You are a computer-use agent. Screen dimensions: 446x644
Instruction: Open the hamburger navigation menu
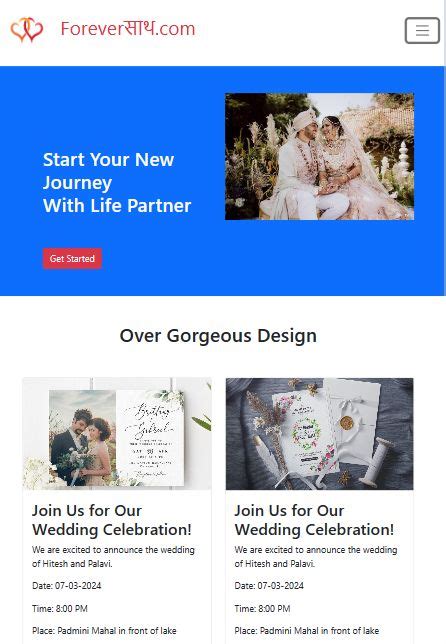tap(422, 30)
